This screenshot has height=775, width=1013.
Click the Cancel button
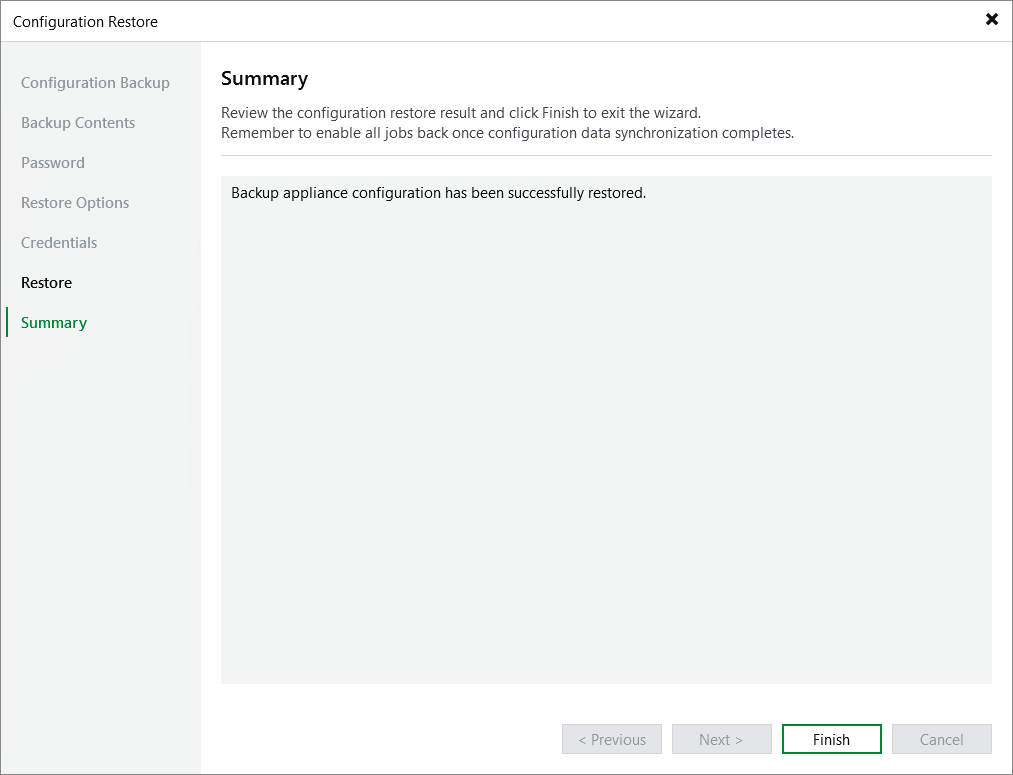click(x=940, y=739)
